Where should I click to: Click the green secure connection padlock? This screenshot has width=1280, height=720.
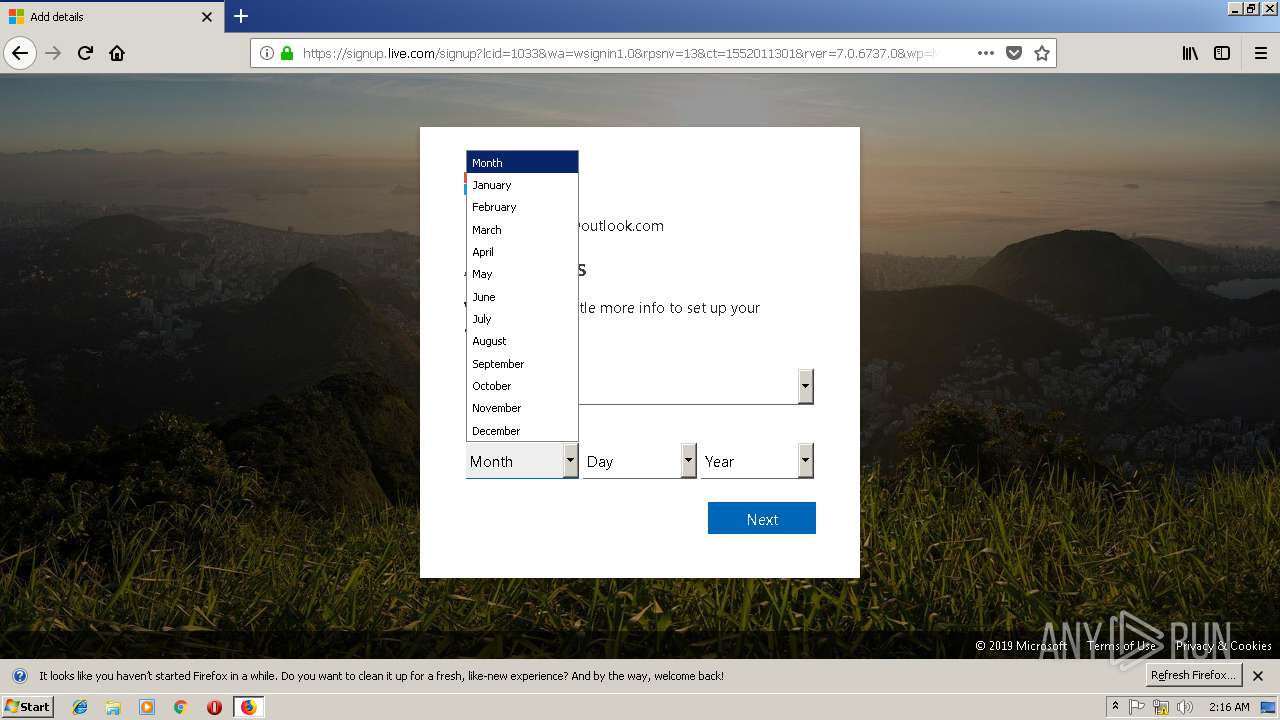click(287, 53)
